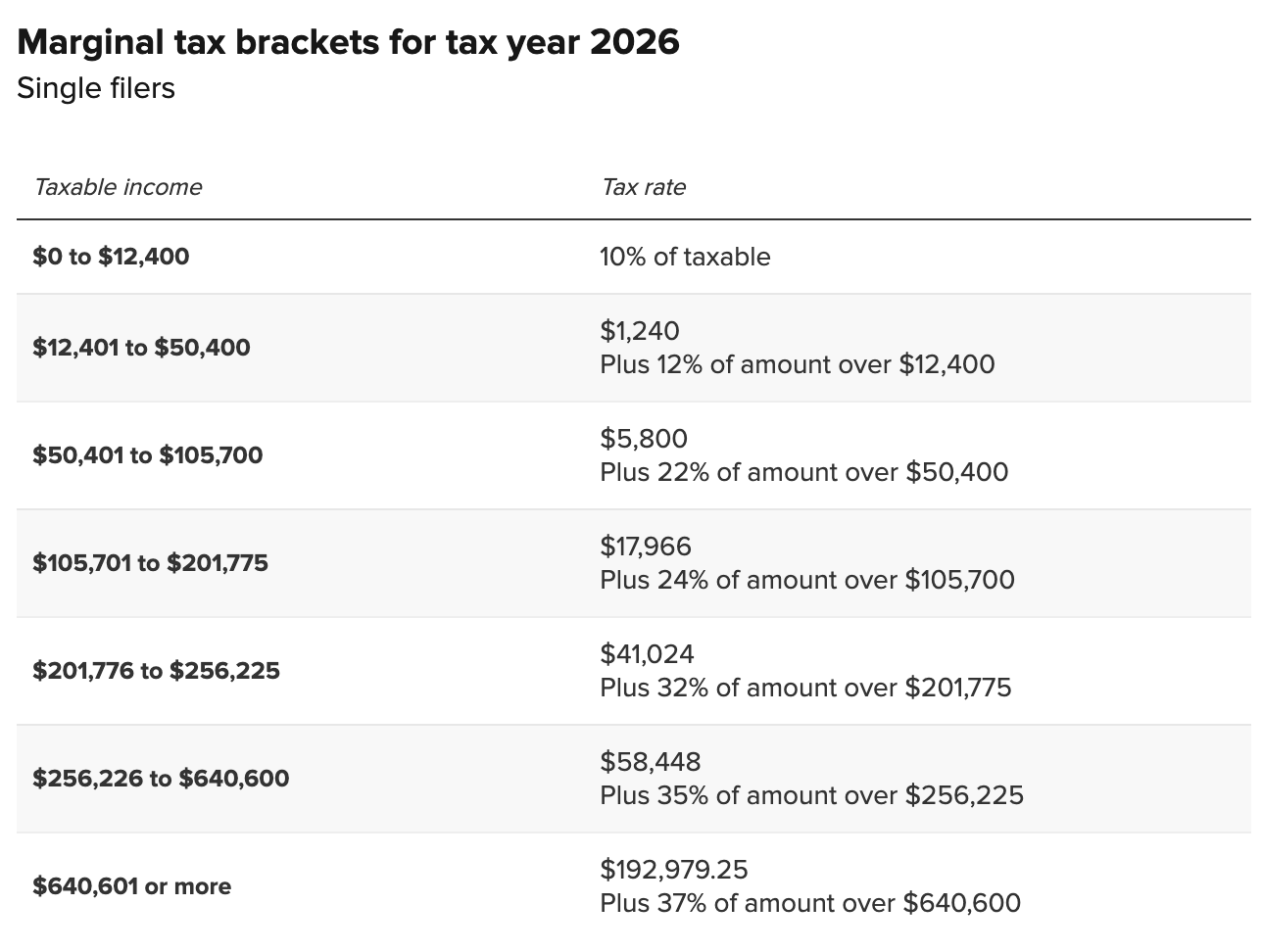
Task: Click the "Tax rate" column header
Action: [643, 187]
